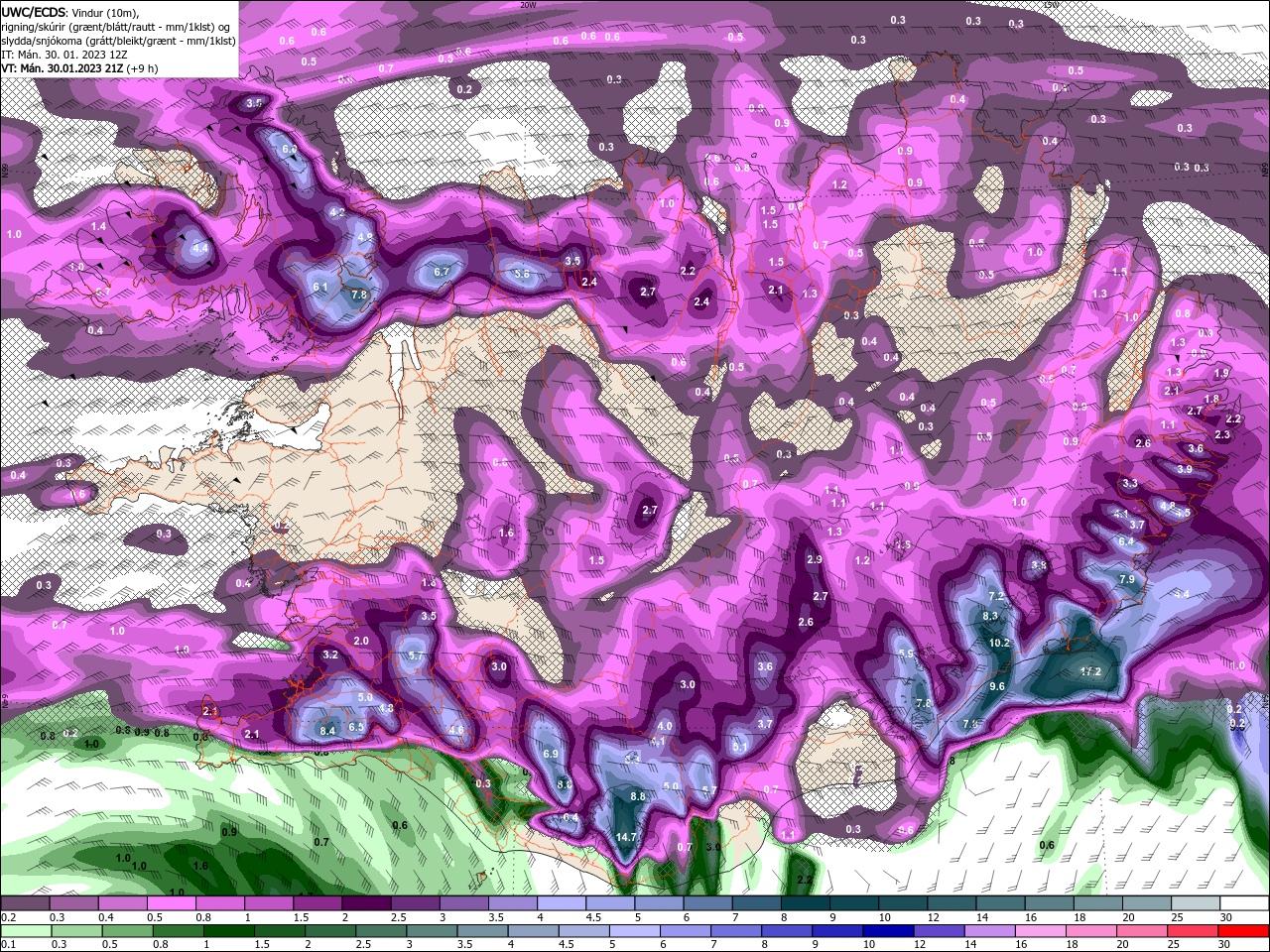The image size is (1270, 952).
Task: Click the 10.2 precipitation value
Action: 999,643
